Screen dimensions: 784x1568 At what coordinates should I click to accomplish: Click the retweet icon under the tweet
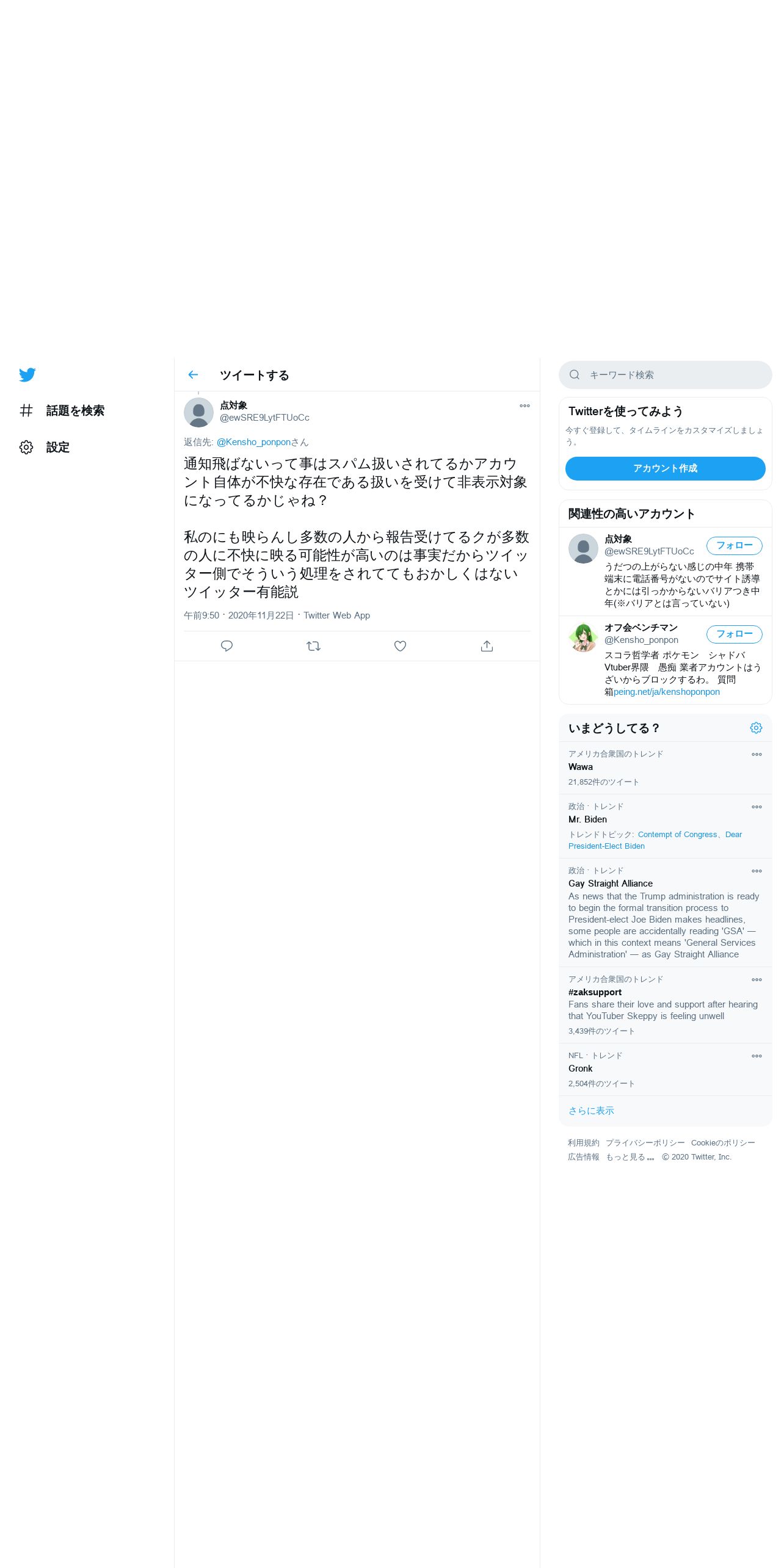pos(313,646)
